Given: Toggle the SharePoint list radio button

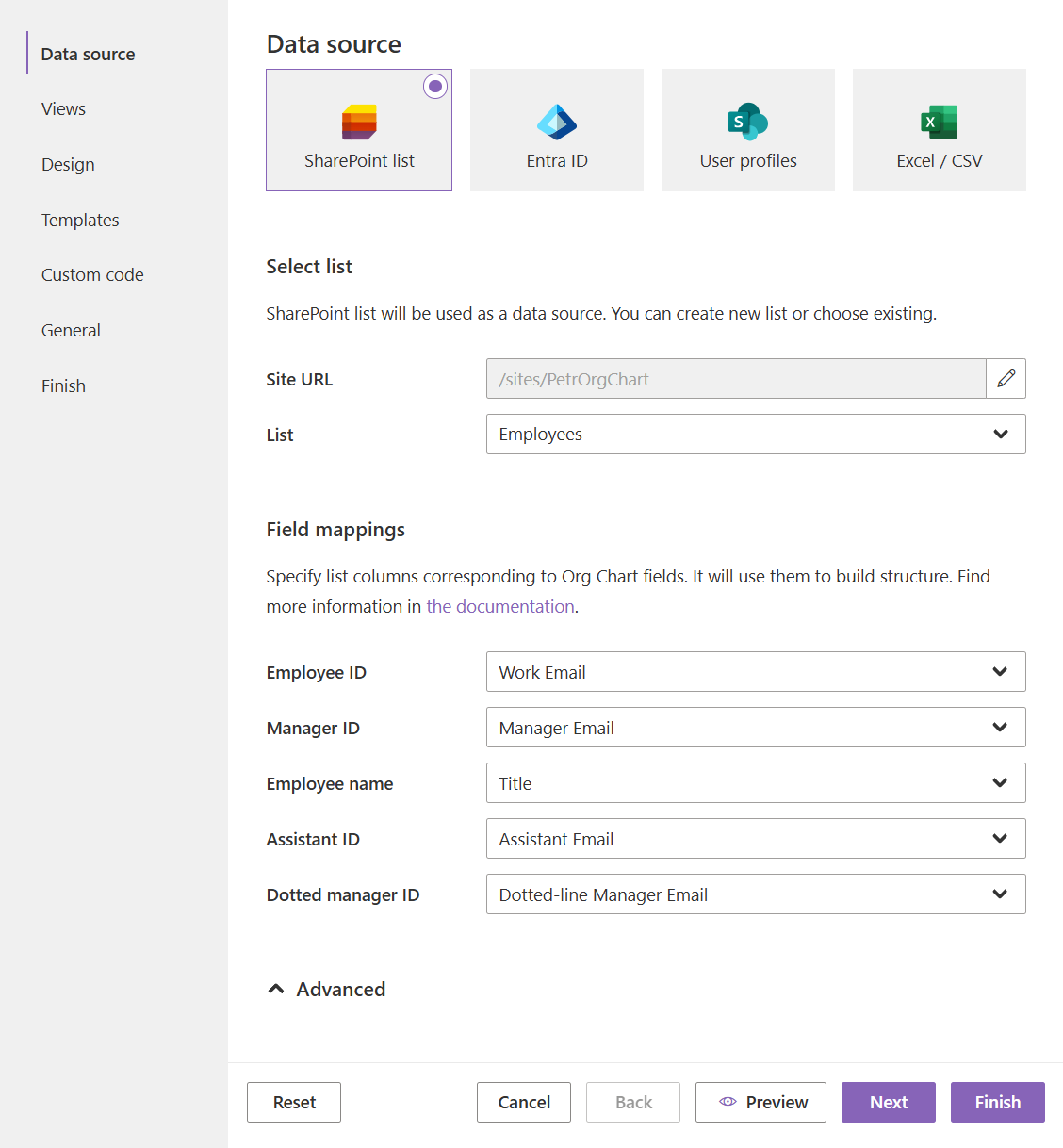Looking at the screenshot, I should coord(435,86).
